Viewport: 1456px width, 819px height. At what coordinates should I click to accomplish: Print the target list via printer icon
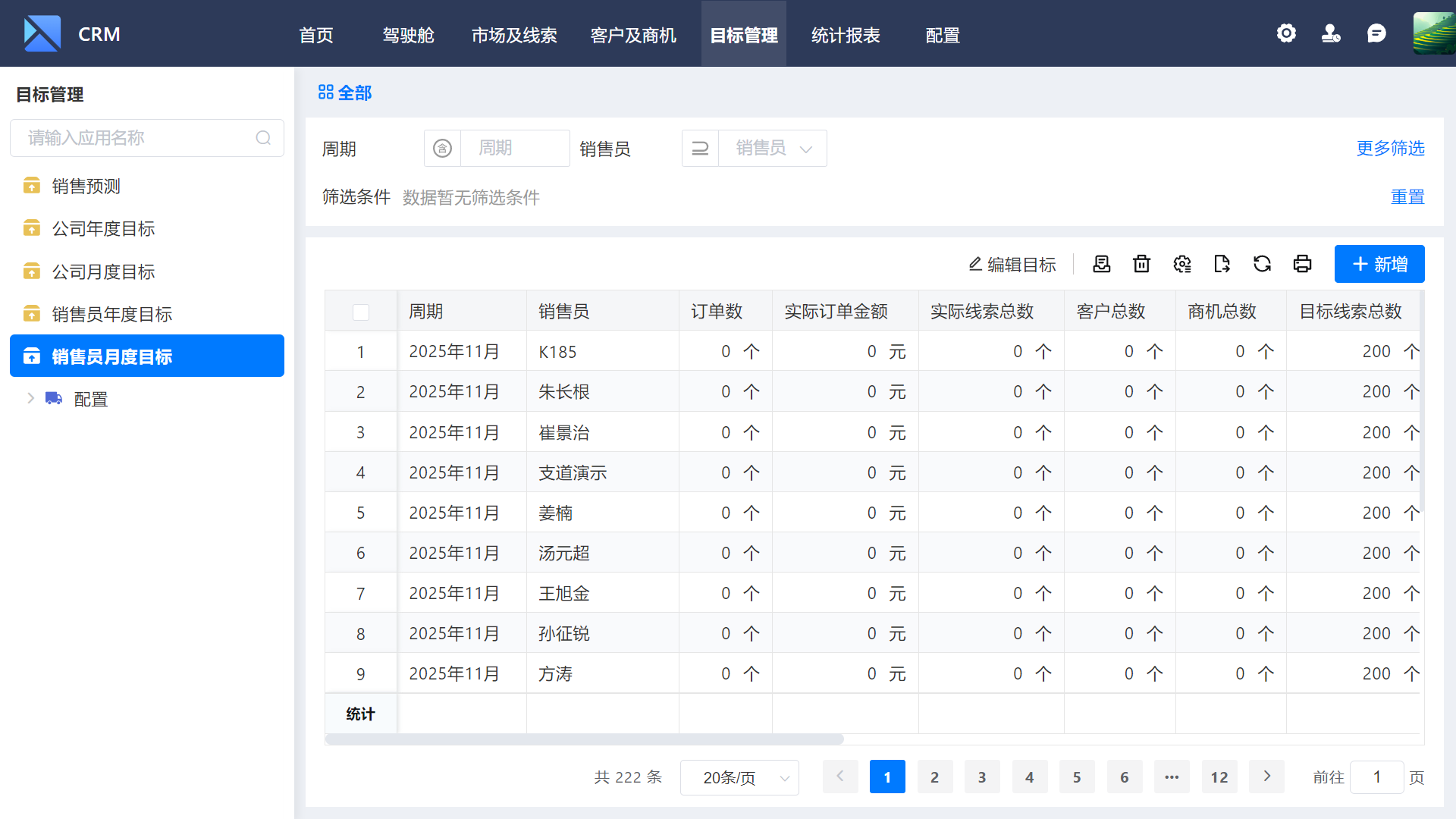click(x=1303, y=264)
